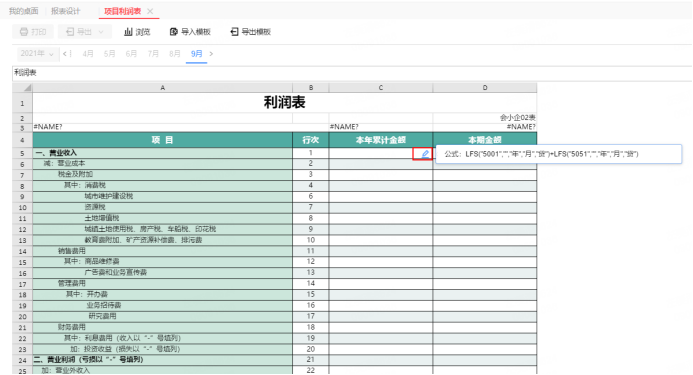693x375 pixels.
Task: Go to next months with right arrow
Action: point(211,54)
